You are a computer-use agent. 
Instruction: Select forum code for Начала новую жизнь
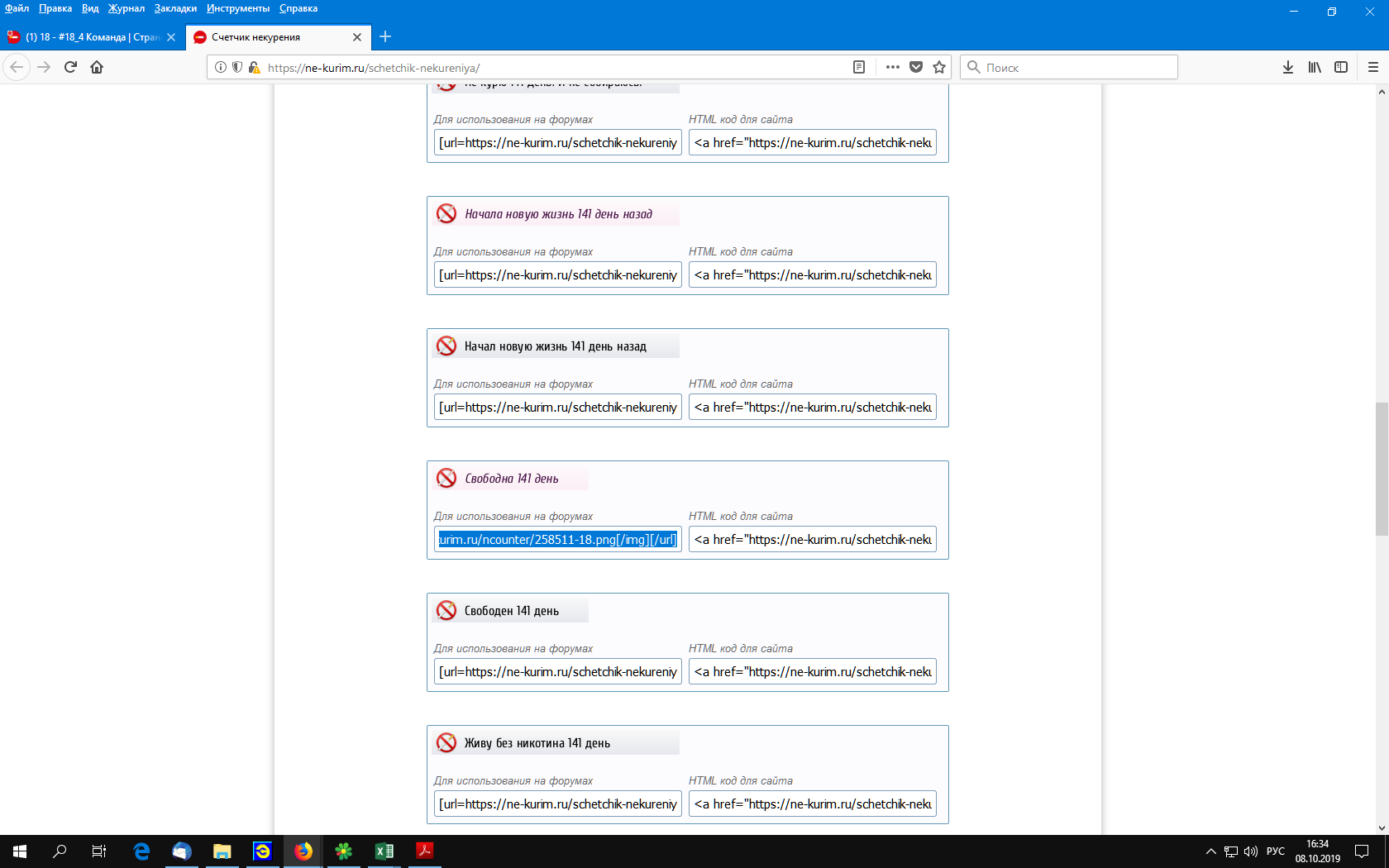coord(558,274)
